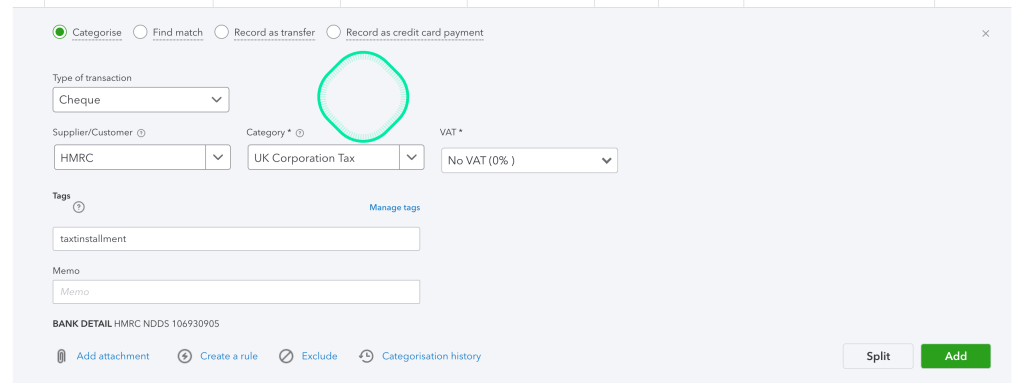Close the transaction detail panel
Screen dimensions: 1022x383
(986, 33)
